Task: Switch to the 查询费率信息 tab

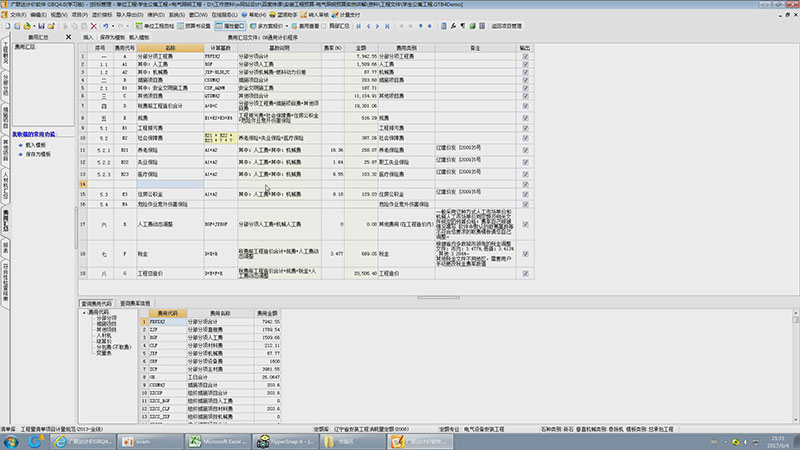Action: pyautogui.click(x=137, y=301)
